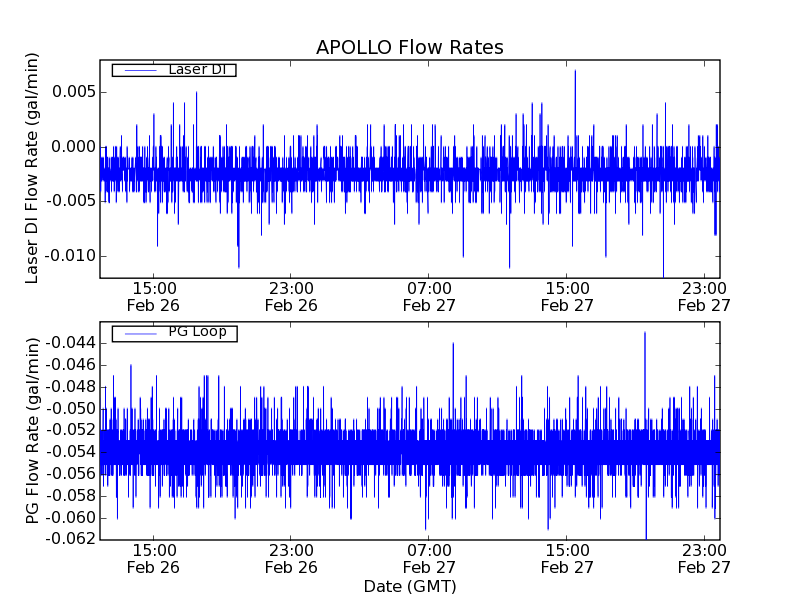Click the 0.005 tick label on top plot
This screenshot has height=600, width=800.
click(x=73, y=92)
